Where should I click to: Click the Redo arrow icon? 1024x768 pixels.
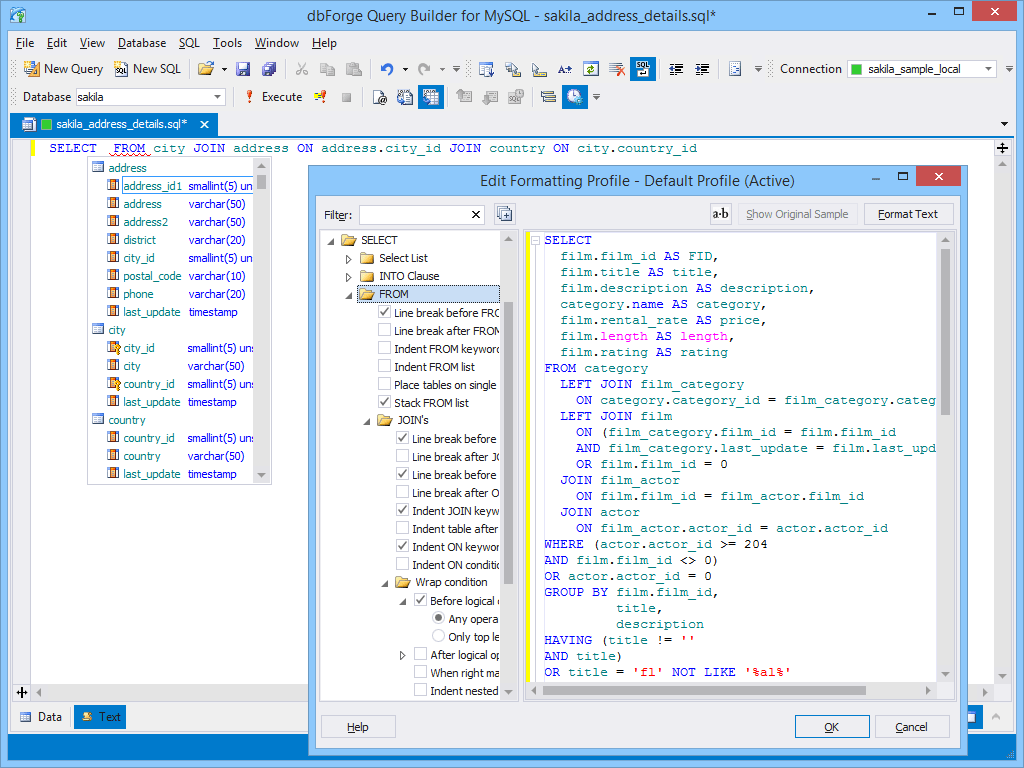(424, 69)
